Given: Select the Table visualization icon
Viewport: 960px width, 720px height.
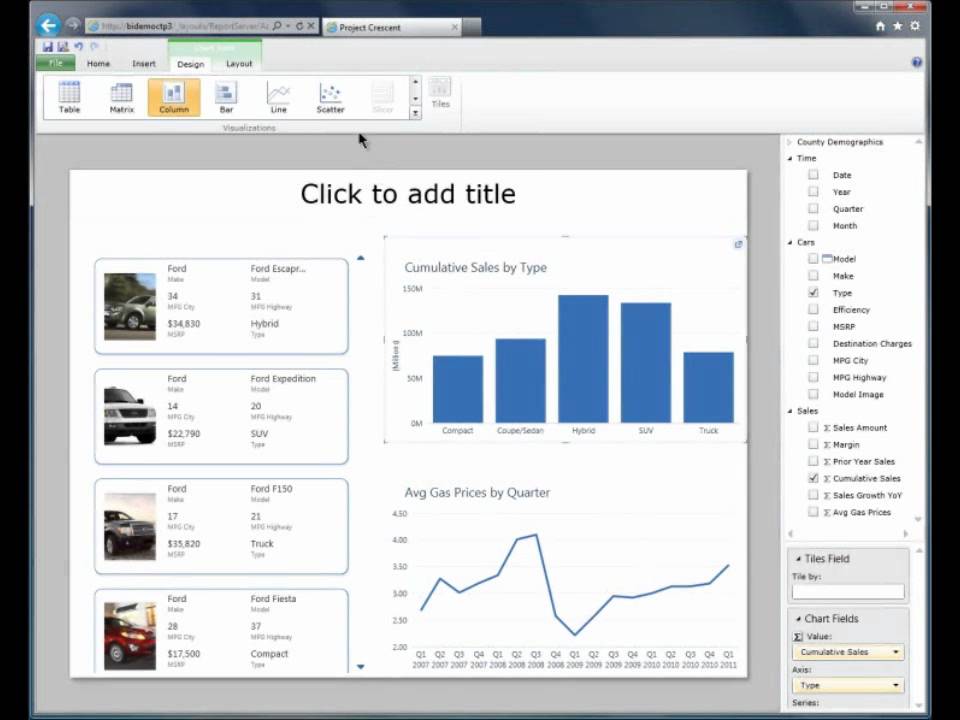Looking at the screenshot, I should [69, 97].
